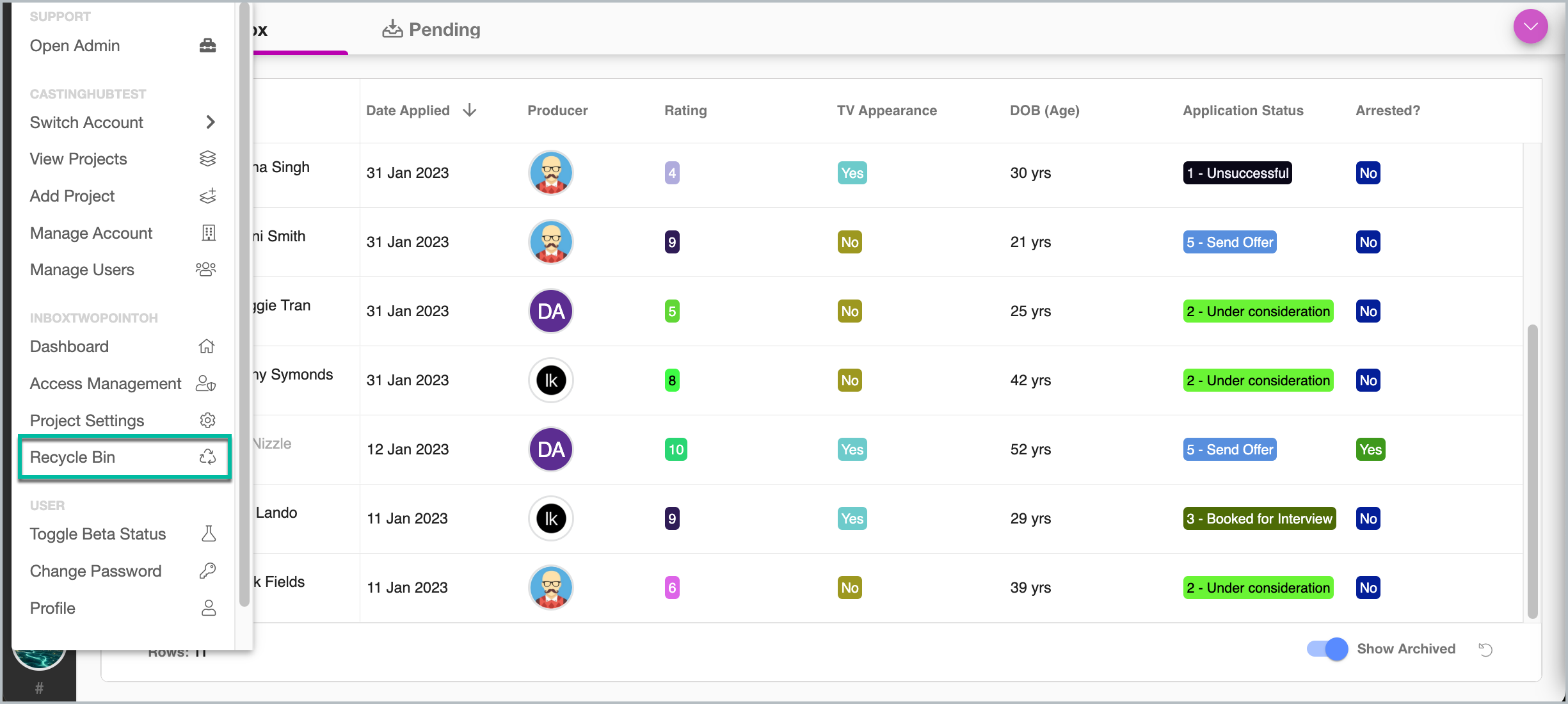This screenshot has height=704, width=1568.
Task: Click the Add Project icon
Action: (x=207, y=196)
